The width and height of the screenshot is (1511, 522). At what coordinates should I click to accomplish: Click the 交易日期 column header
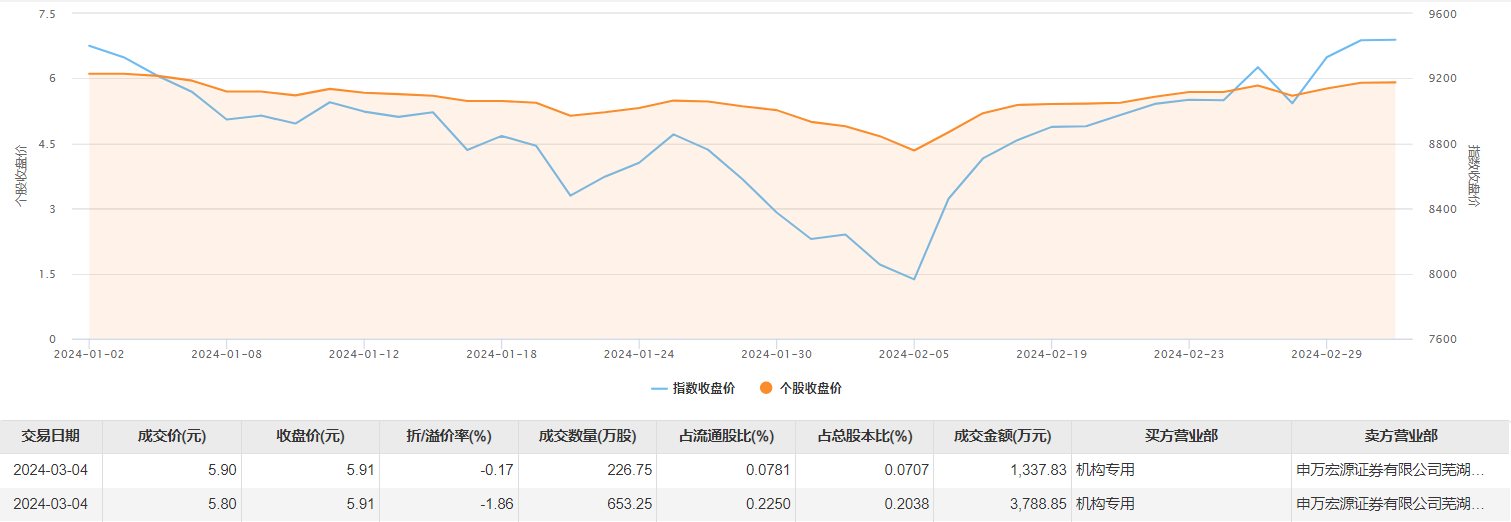51,437
